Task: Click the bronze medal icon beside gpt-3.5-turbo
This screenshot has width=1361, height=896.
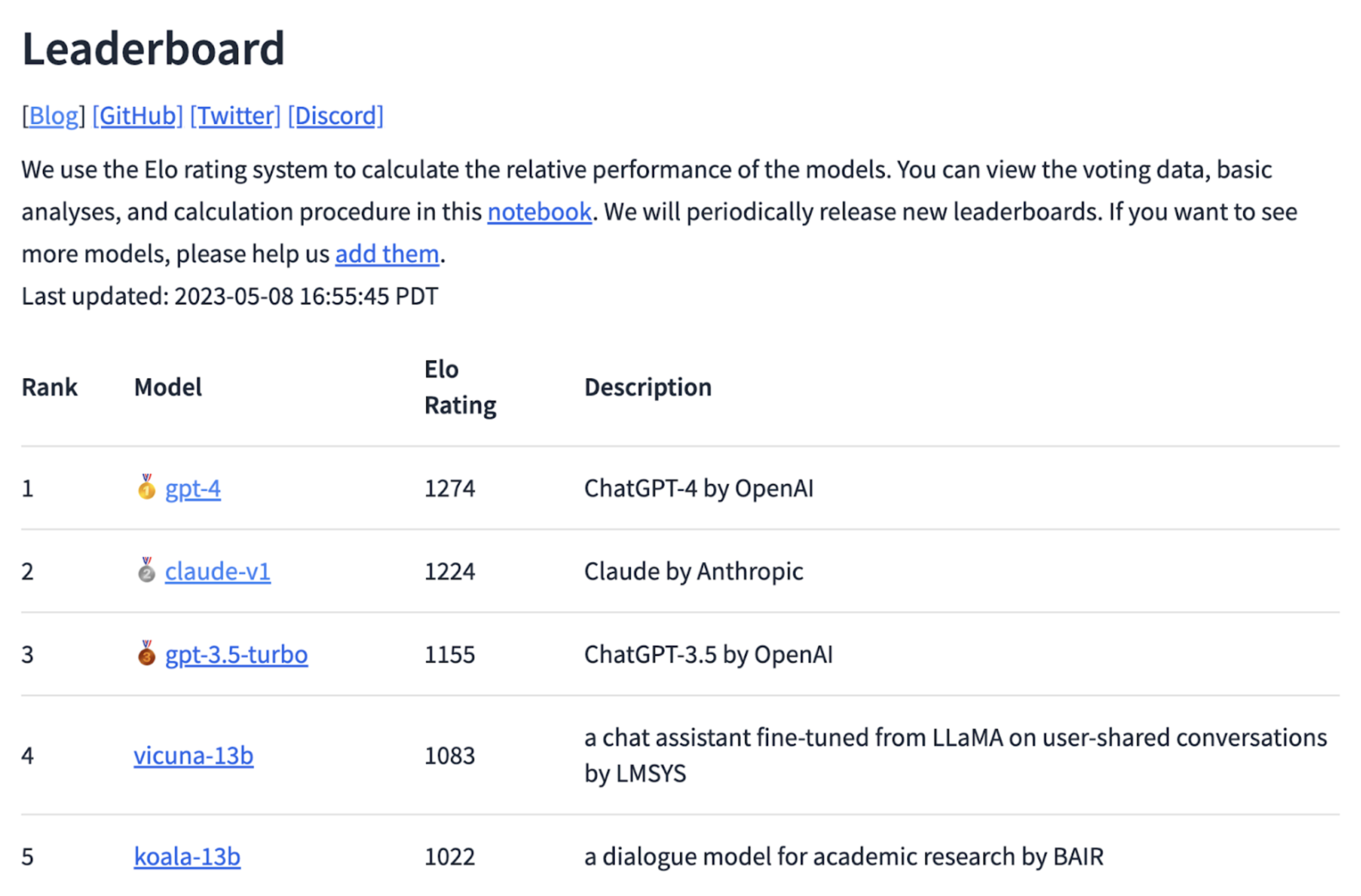Action: coord(146,653)
